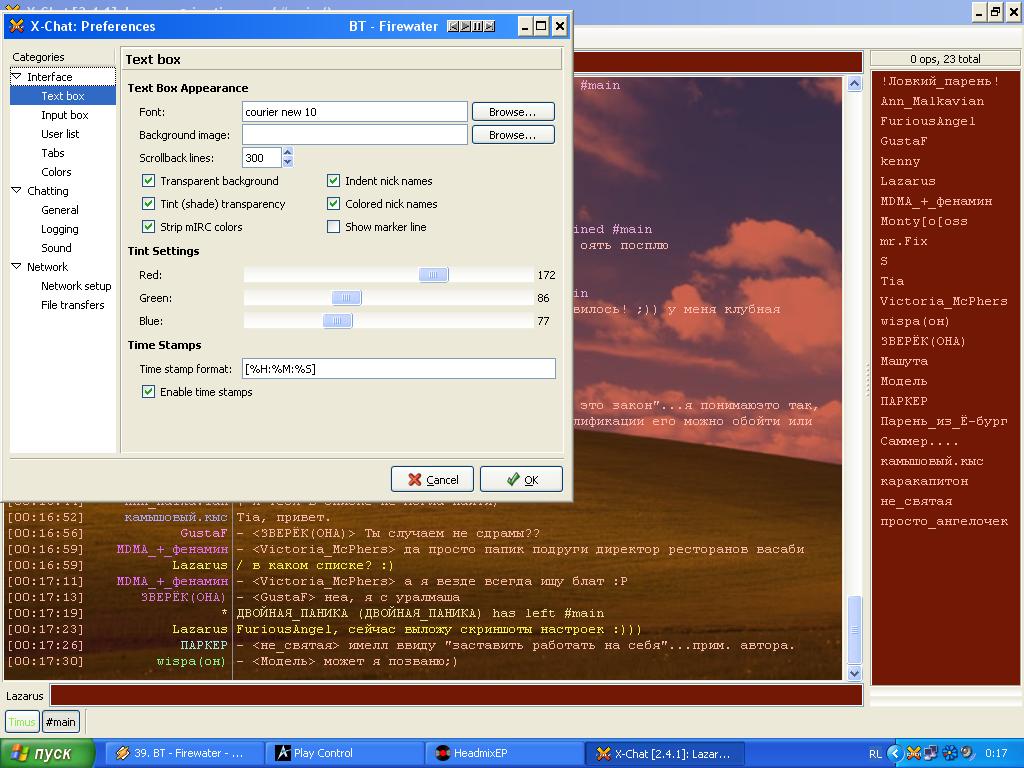Click Browse next to the Font field
1024x768 pixels.
click(513, 112)
